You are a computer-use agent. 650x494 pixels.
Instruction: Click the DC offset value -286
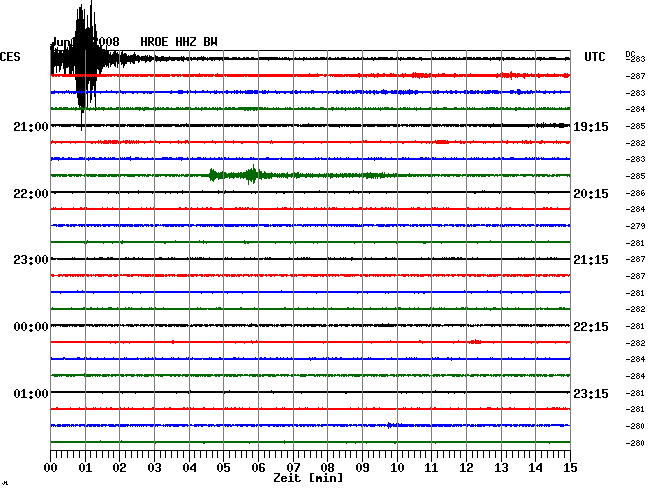(x=635, y=193)
